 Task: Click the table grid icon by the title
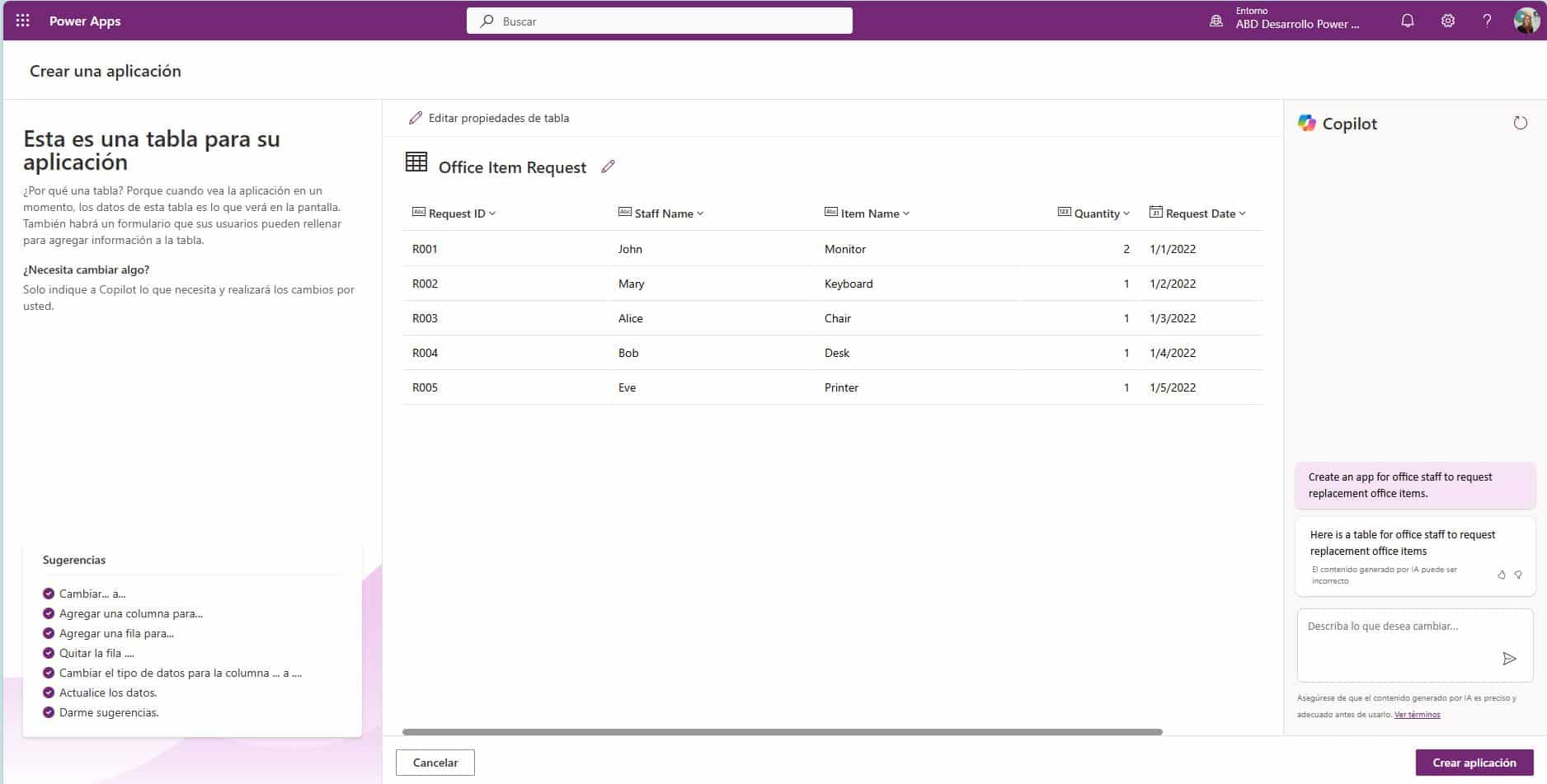pyautogui.click(x=416, y=162)
